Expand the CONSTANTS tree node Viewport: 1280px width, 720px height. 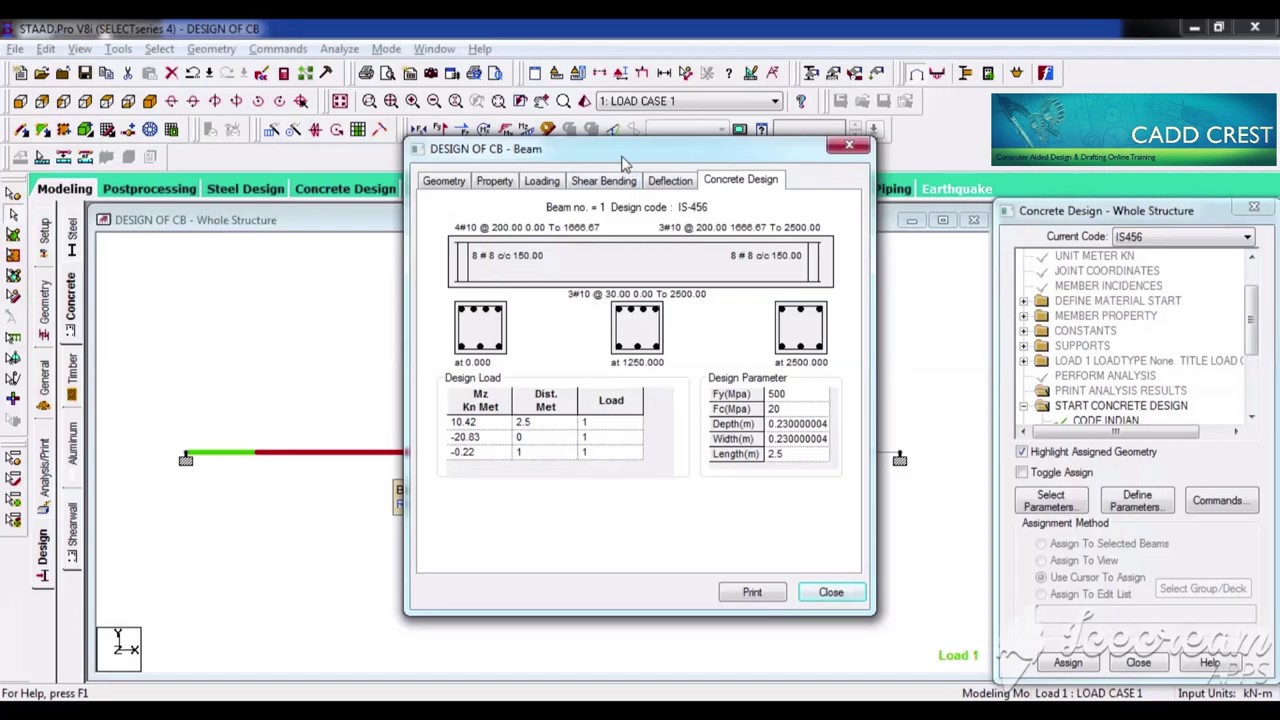(x=1023, y=331)
